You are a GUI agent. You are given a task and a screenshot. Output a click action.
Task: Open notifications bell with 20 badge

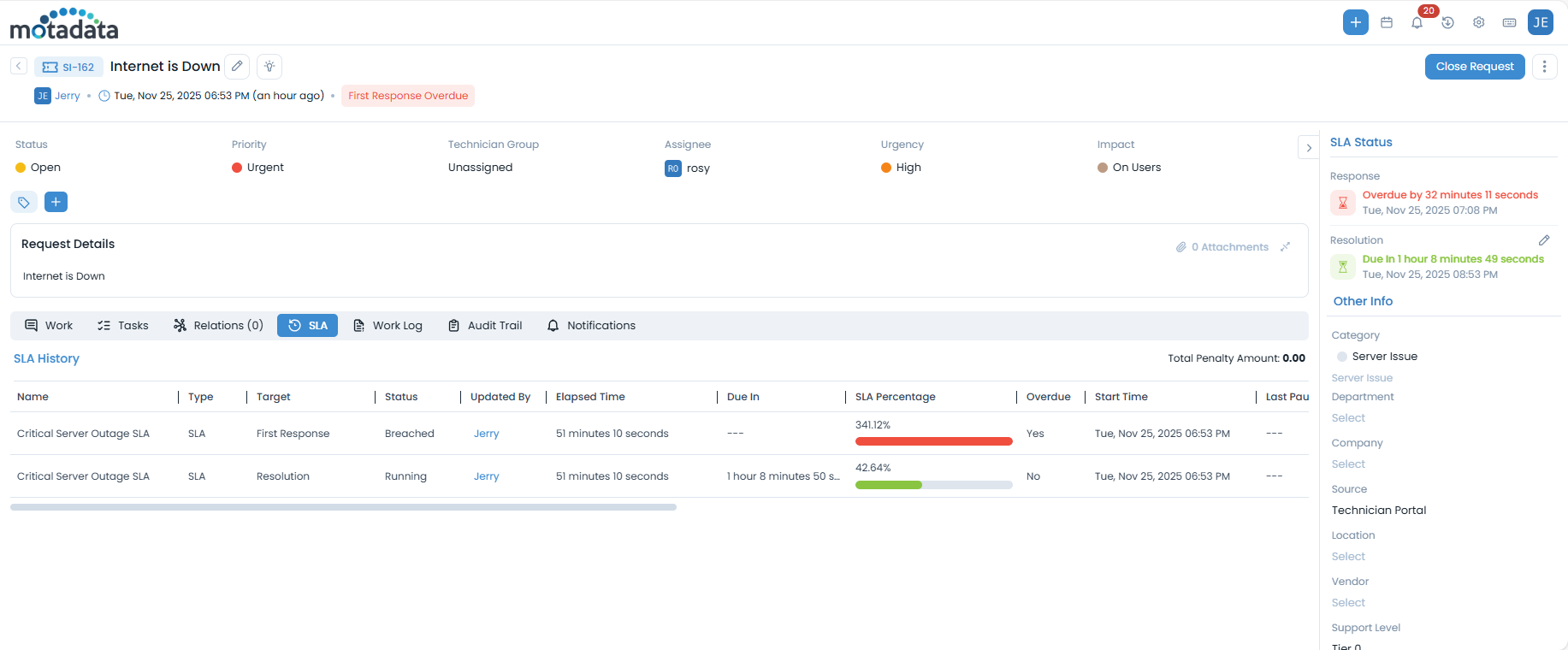(1417, 22)
